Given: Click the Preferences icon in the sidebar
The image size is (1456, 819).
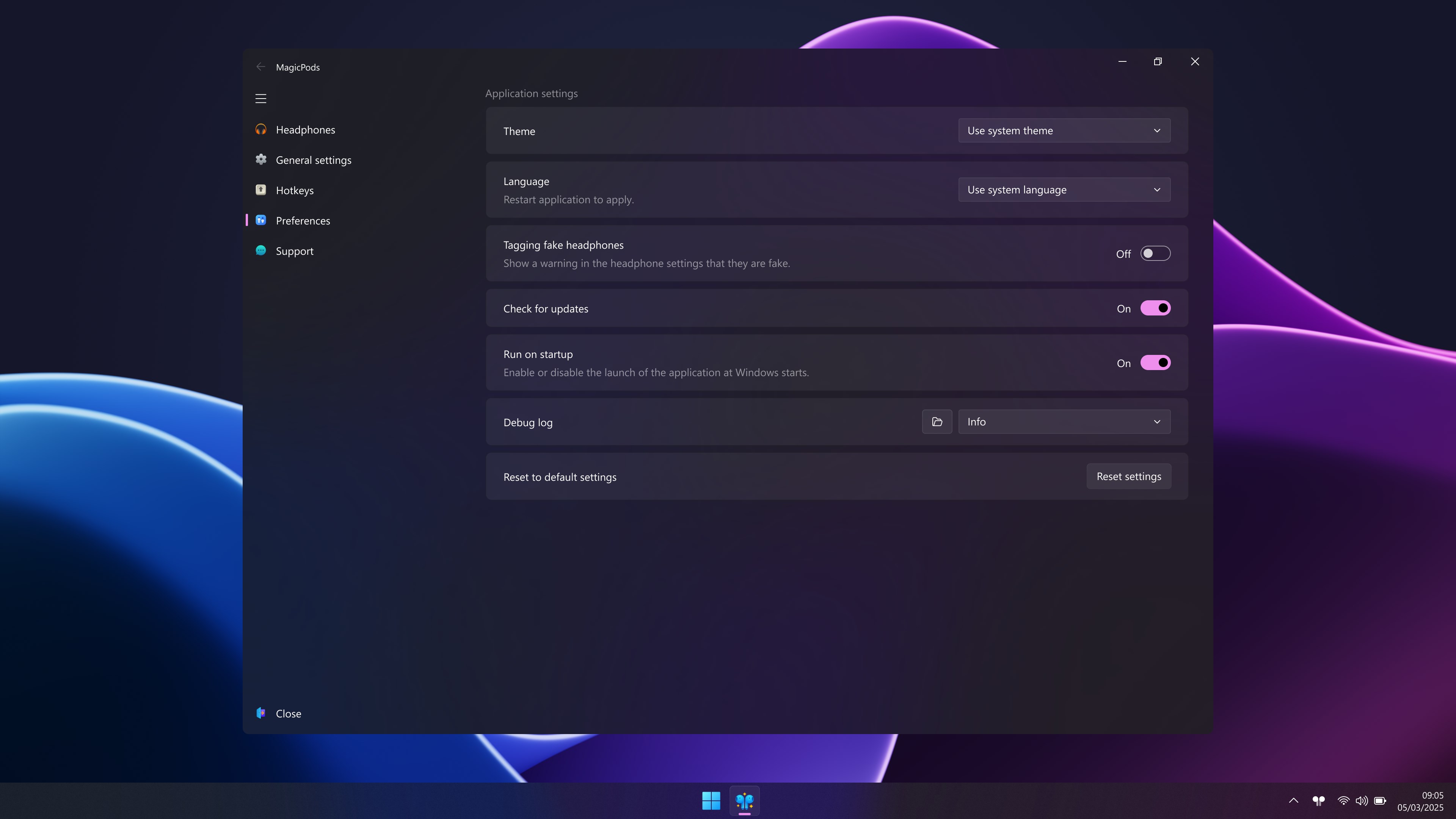Looking at the screenshot, I should point(260,220).
